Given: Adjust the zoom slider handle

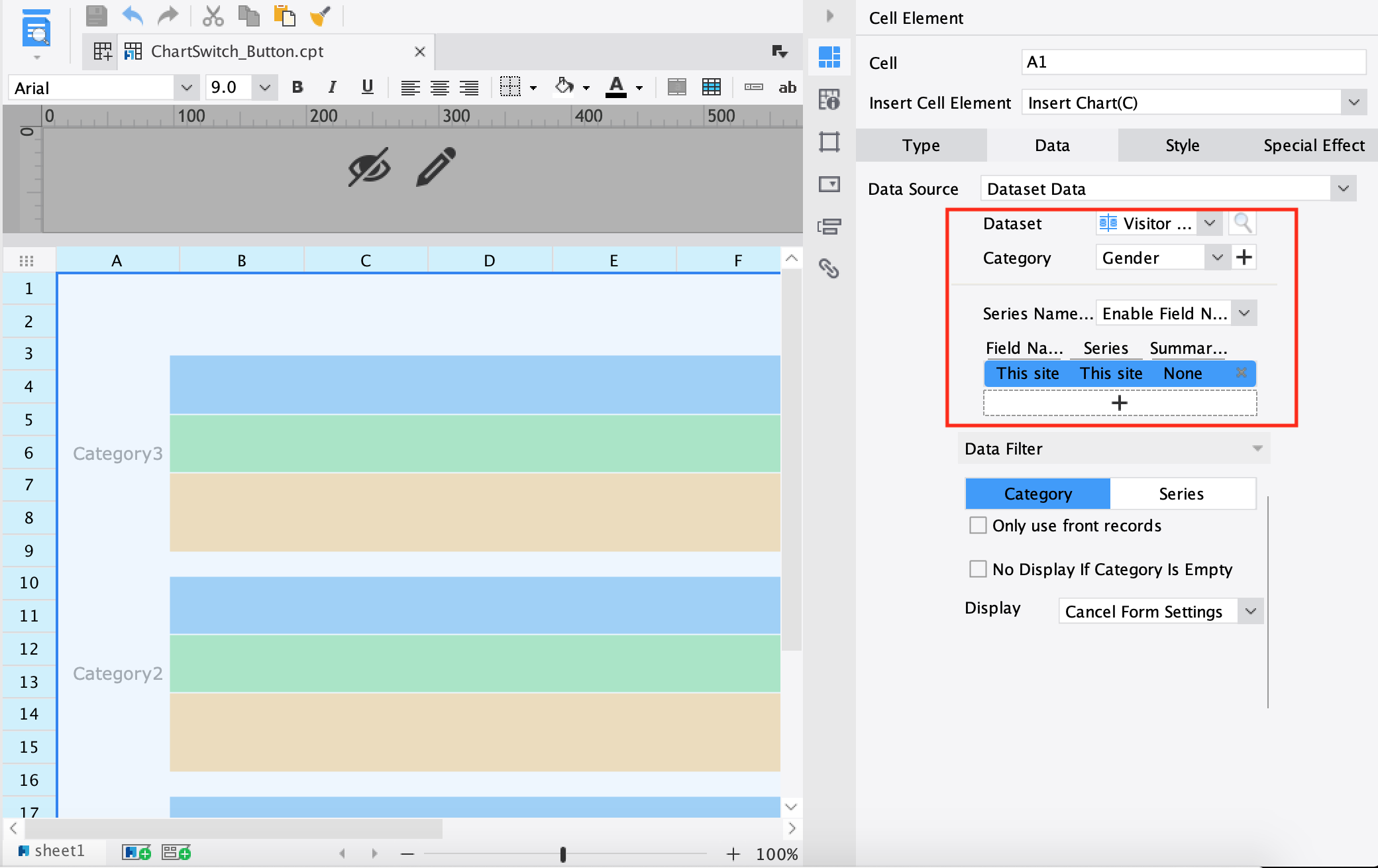Looking at the screenshot, I should [562, 854].
